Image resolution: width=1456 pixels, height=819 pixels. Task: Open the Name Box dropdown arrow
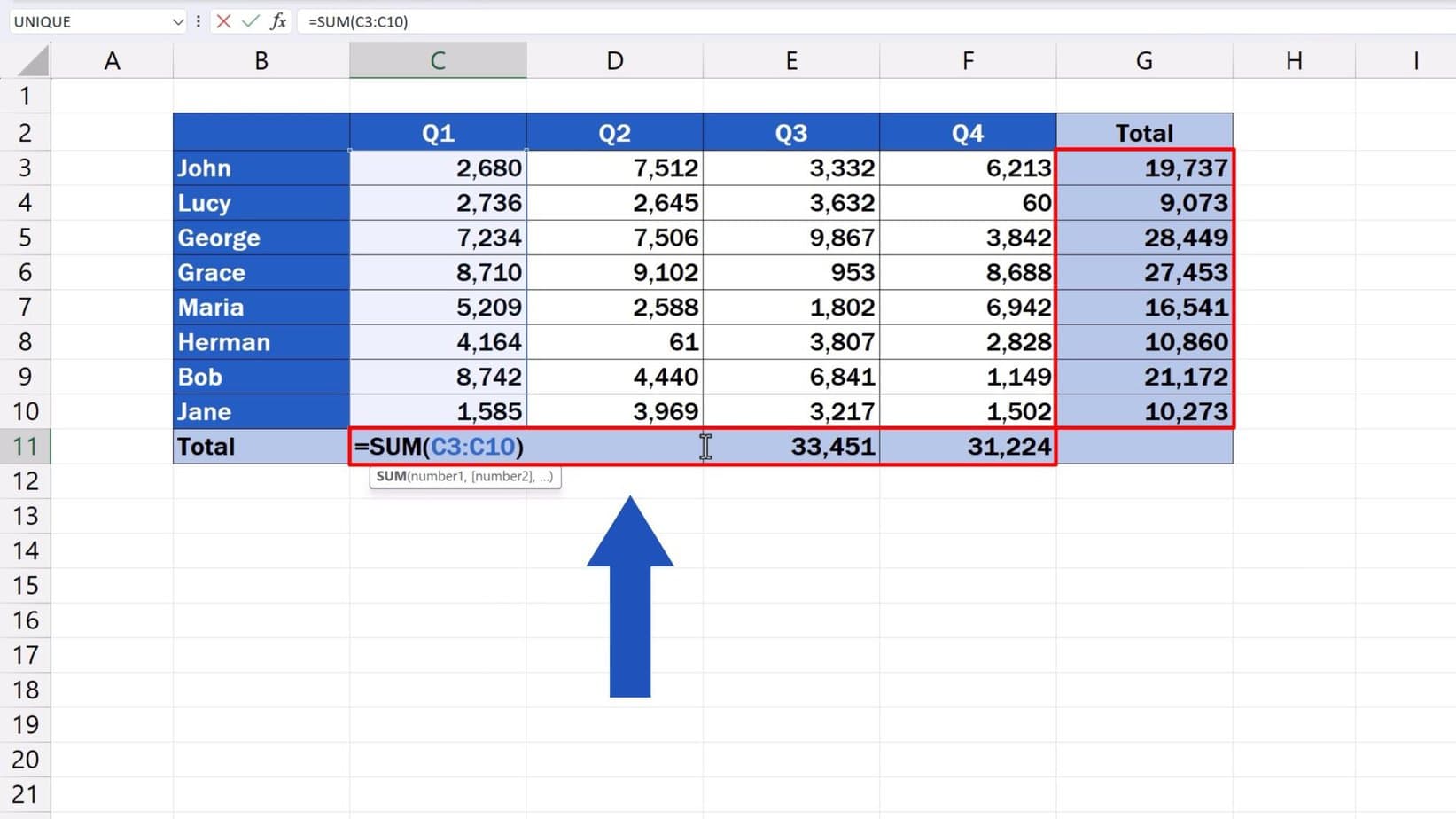177,21
